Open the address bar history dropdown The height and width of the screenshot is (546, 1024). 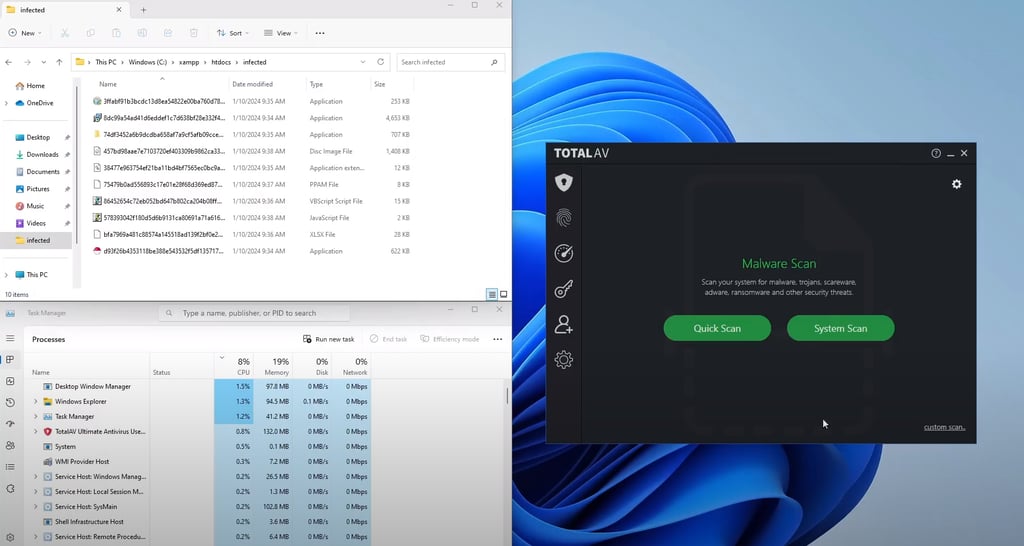[x=363, y=62]
